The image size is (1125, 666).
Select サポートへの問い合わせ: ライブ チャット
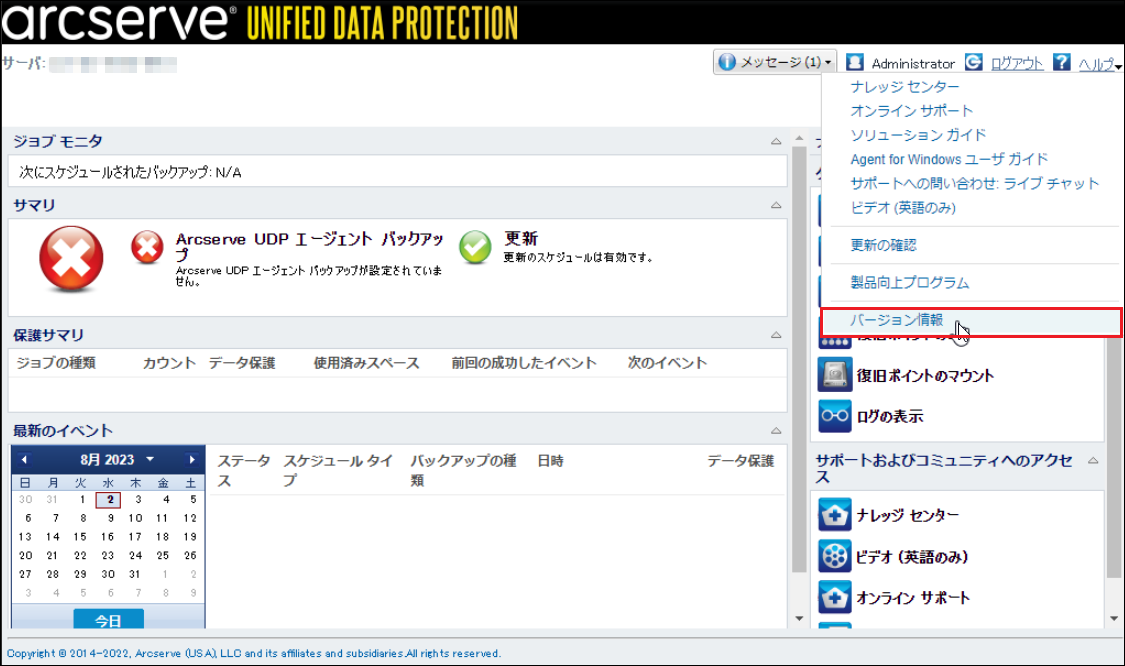pos(974,184)
